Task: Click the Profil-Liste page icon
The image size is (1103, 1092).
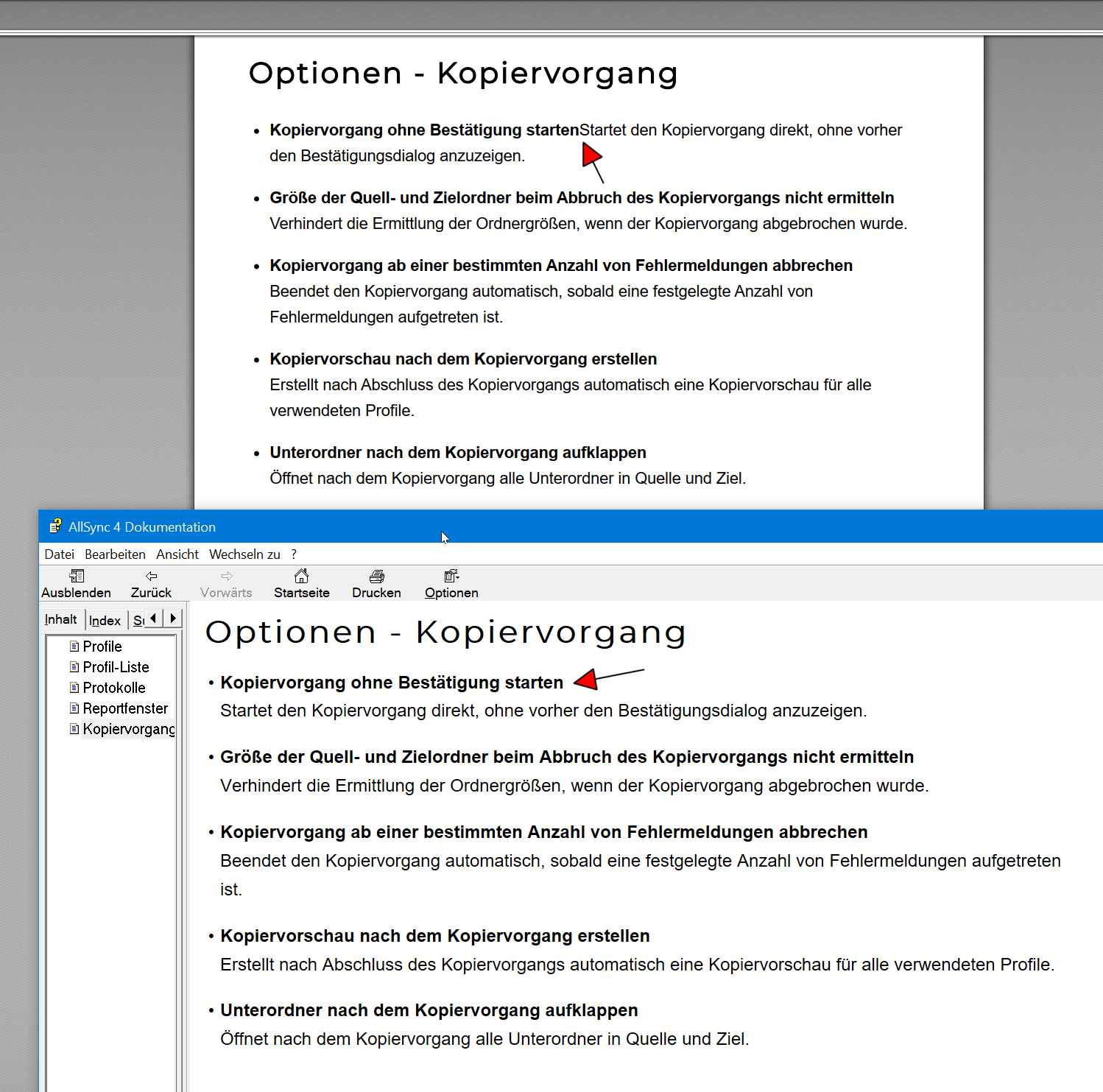Action: coord(74,666)
